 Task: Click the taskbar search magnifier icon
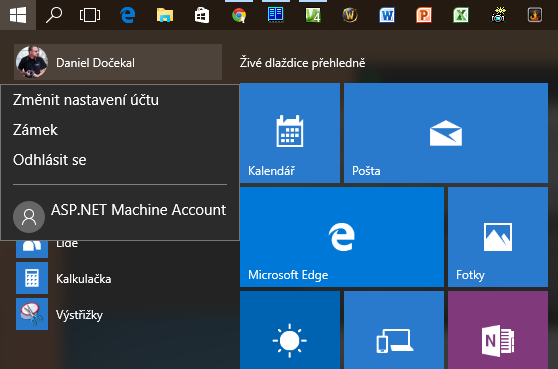click(54, 15)
